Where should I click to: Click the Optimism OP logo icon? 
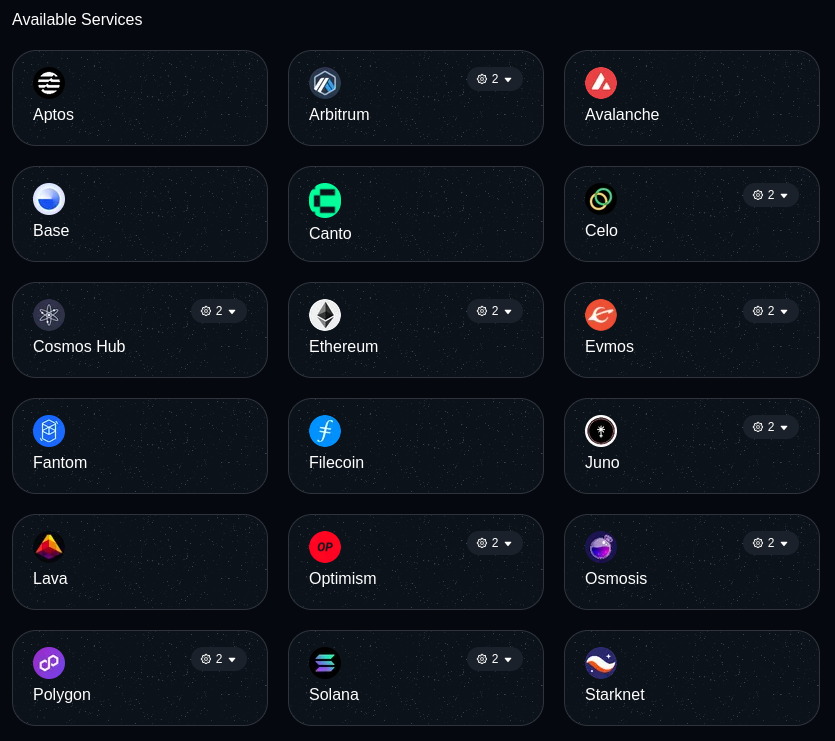tap(325, 547)
